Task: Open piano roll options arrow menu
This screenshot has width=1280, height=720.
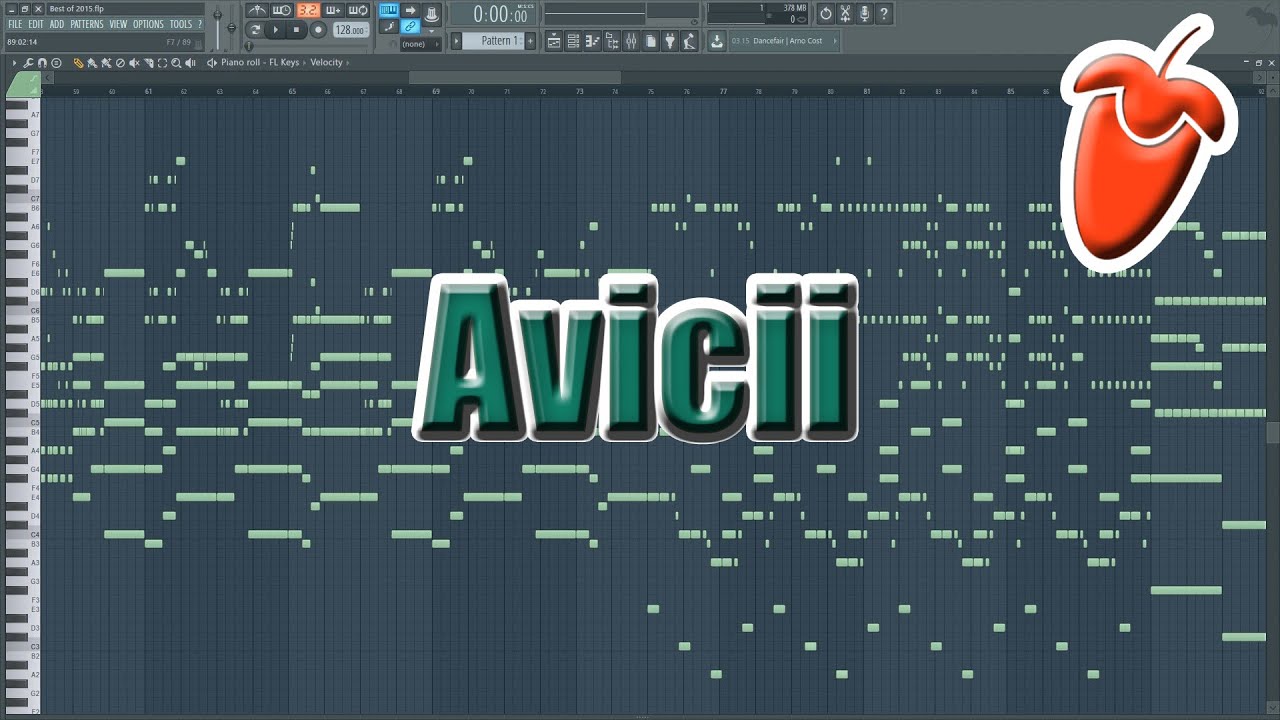Action: coord(14,63)
